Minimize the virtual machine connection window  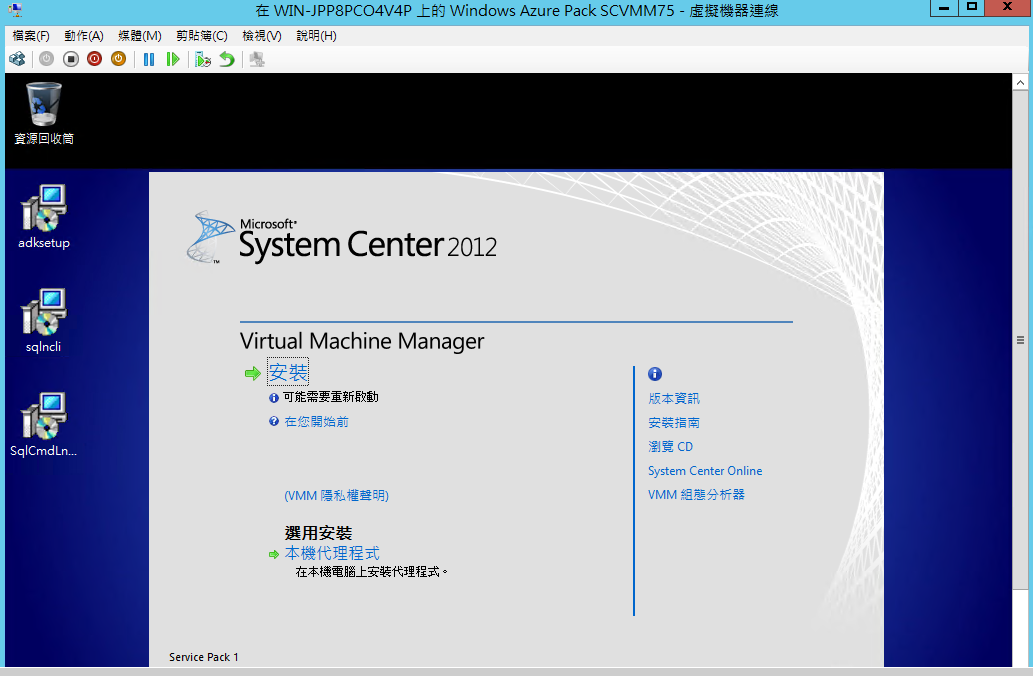tap(944, 8)
